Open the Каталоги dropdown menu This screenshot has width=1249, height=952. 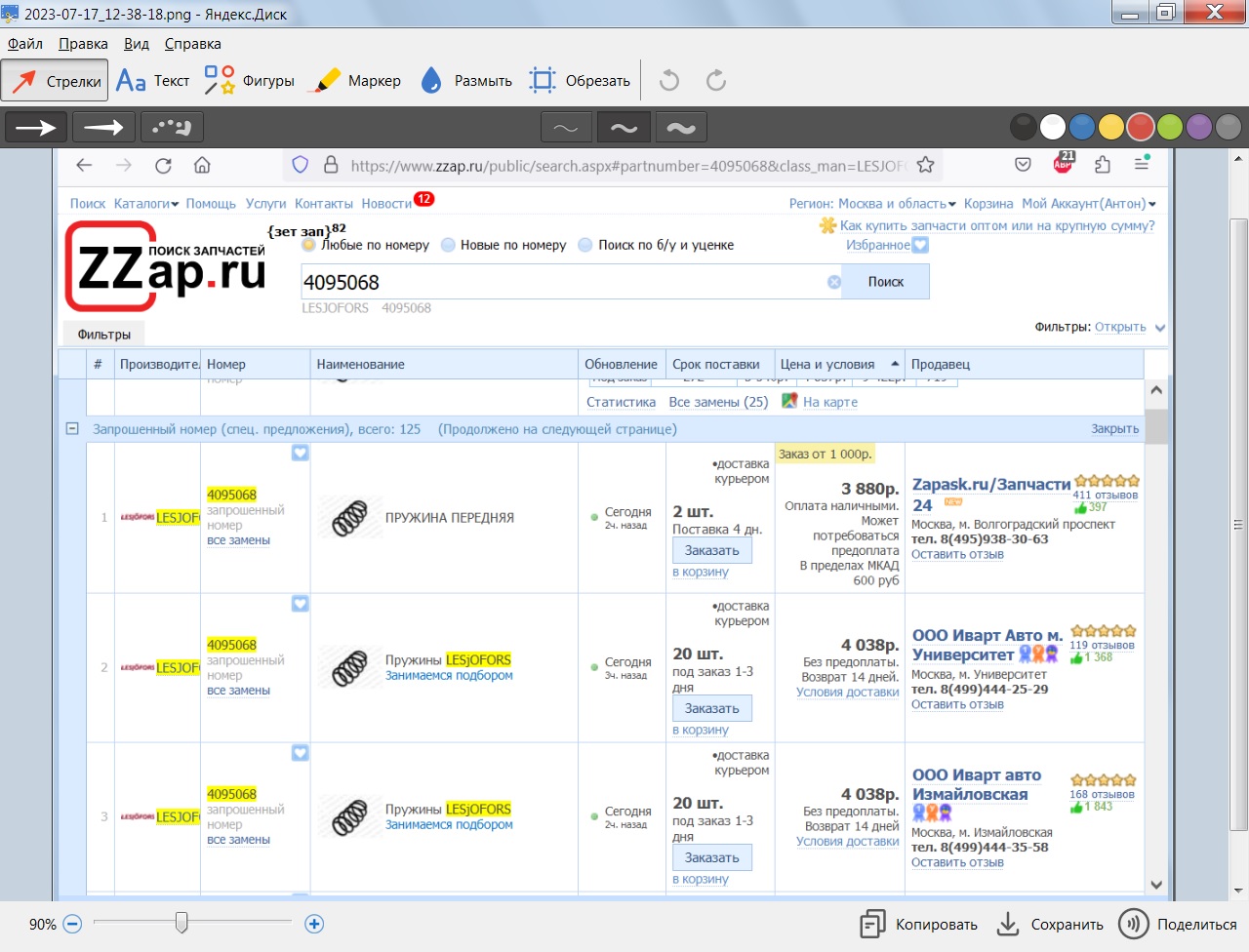coord(146,203)
